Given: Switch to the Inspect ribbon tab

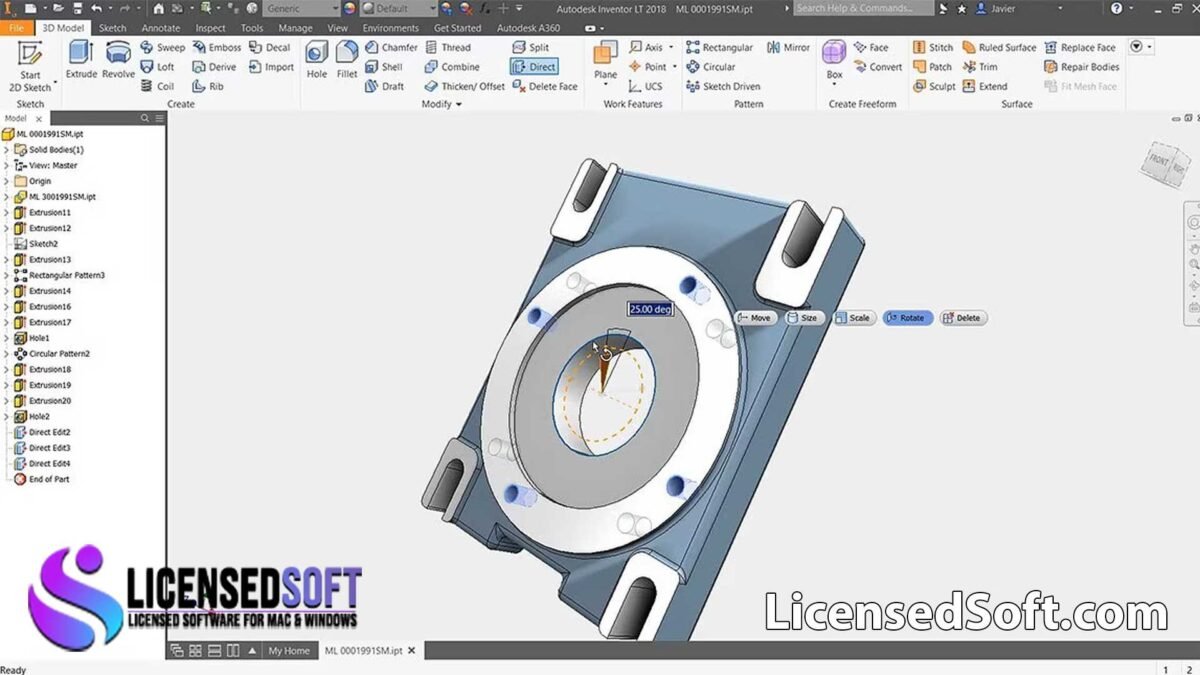Looking at the screenshot, I should click(x=211, y=28).
